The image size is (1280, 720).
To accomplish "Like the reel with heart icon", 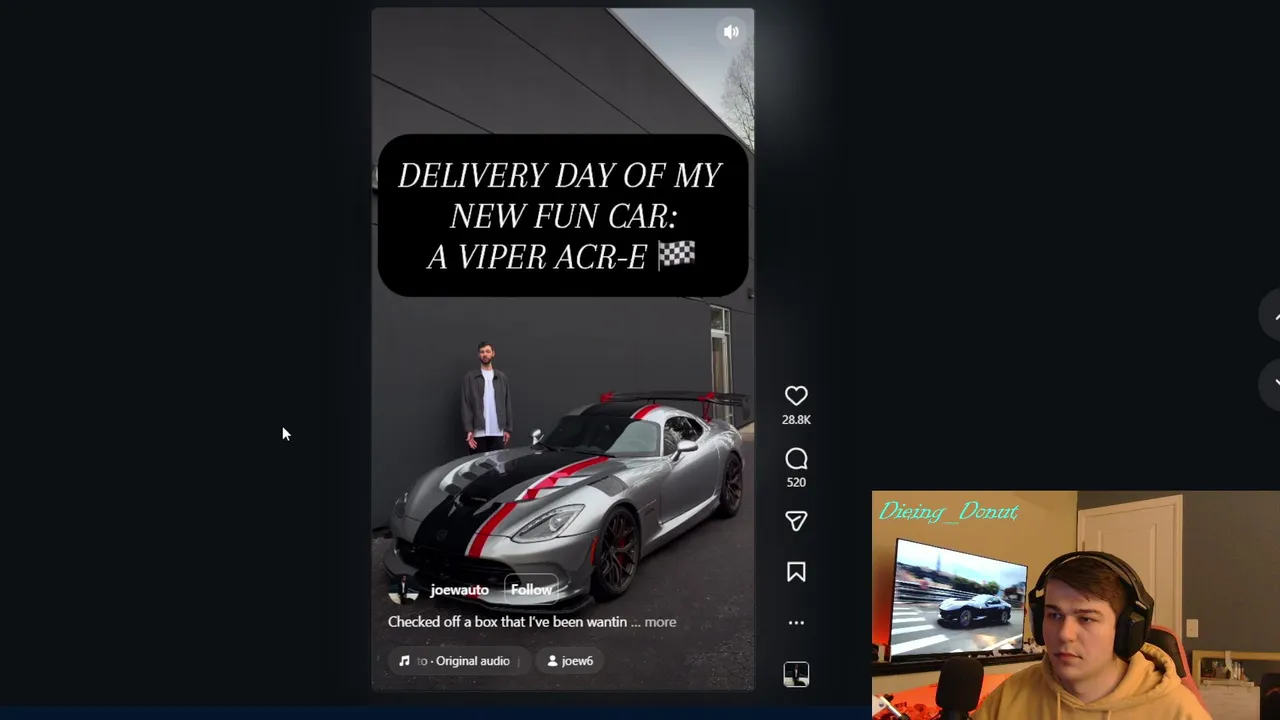I will point(796,396).
